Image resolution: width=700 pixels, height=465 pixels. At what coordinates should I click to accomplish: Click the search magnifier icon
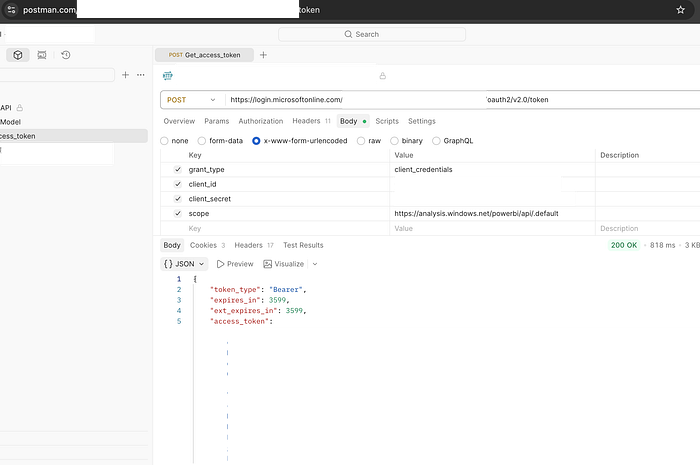click(x=348, y=34)
